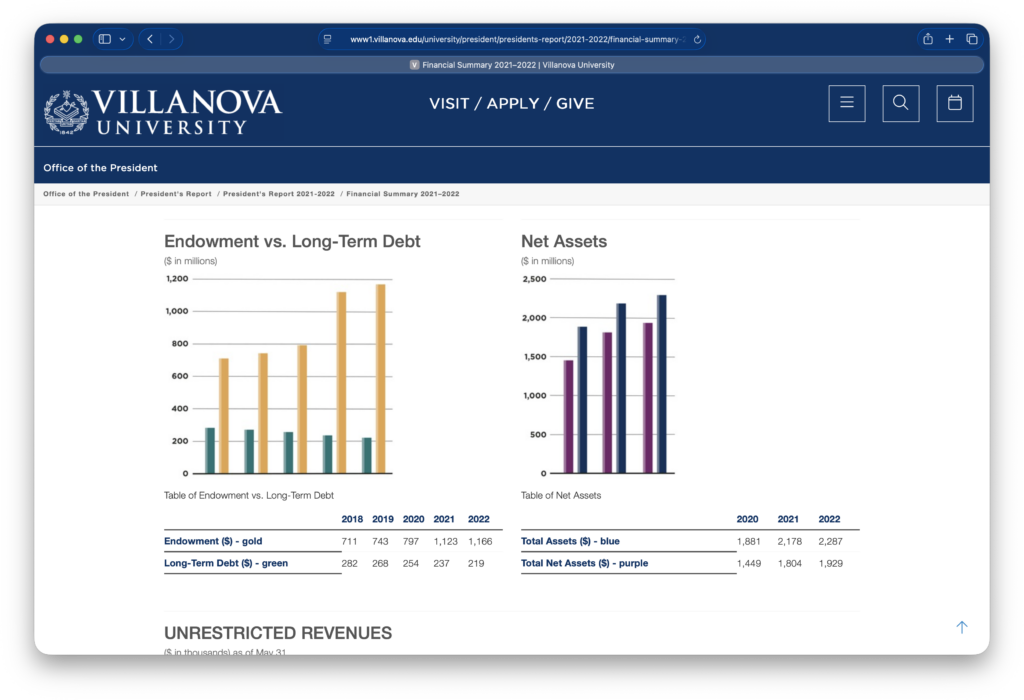Click the Safari share icon

(x=926, y=39)
